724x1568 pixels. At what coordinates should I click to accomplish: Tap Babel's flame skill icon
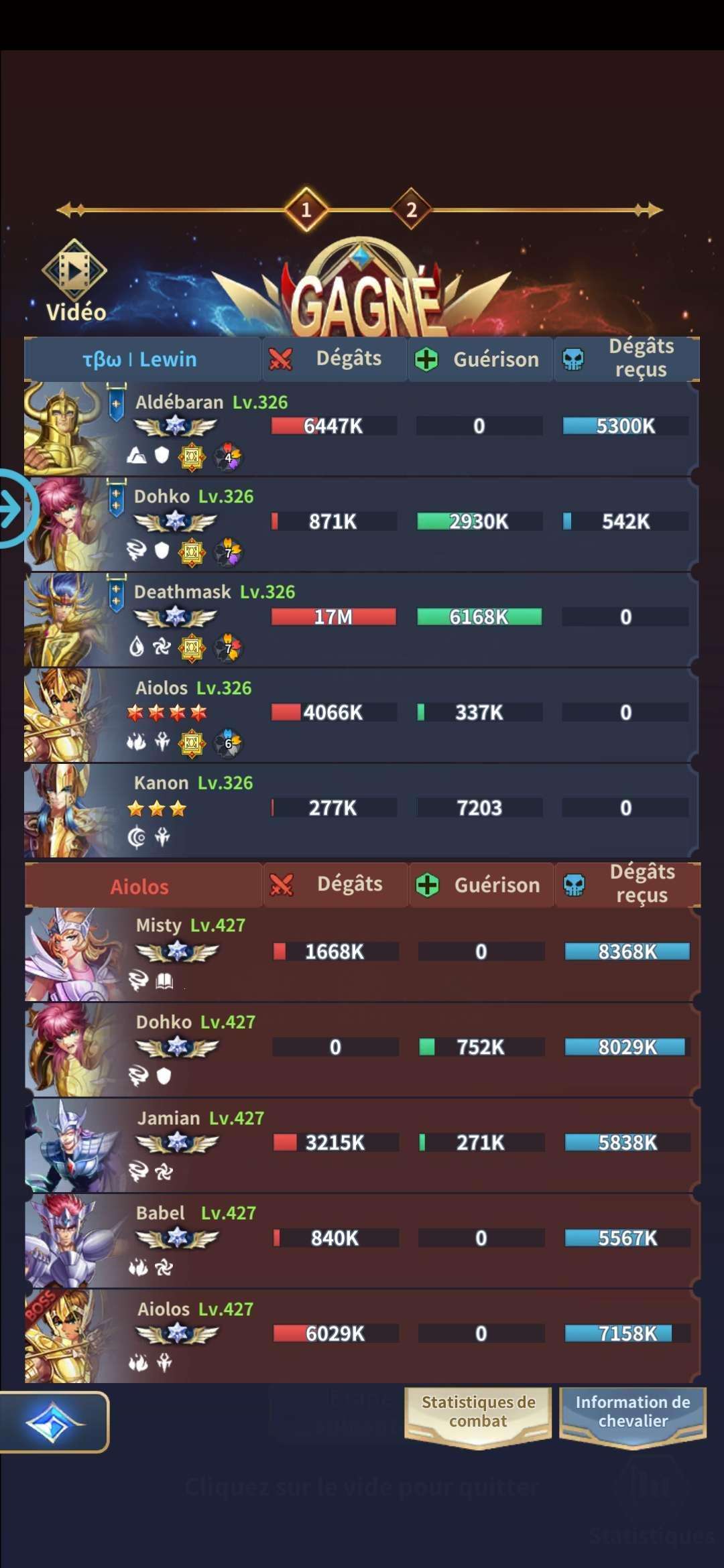coord(137,1268)
